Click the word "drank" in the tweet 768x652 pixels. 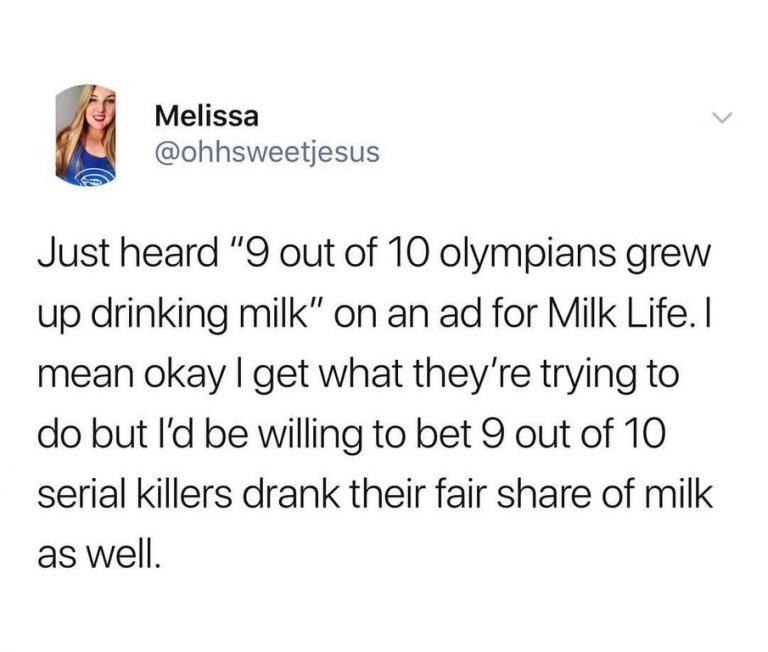[289, 494]
